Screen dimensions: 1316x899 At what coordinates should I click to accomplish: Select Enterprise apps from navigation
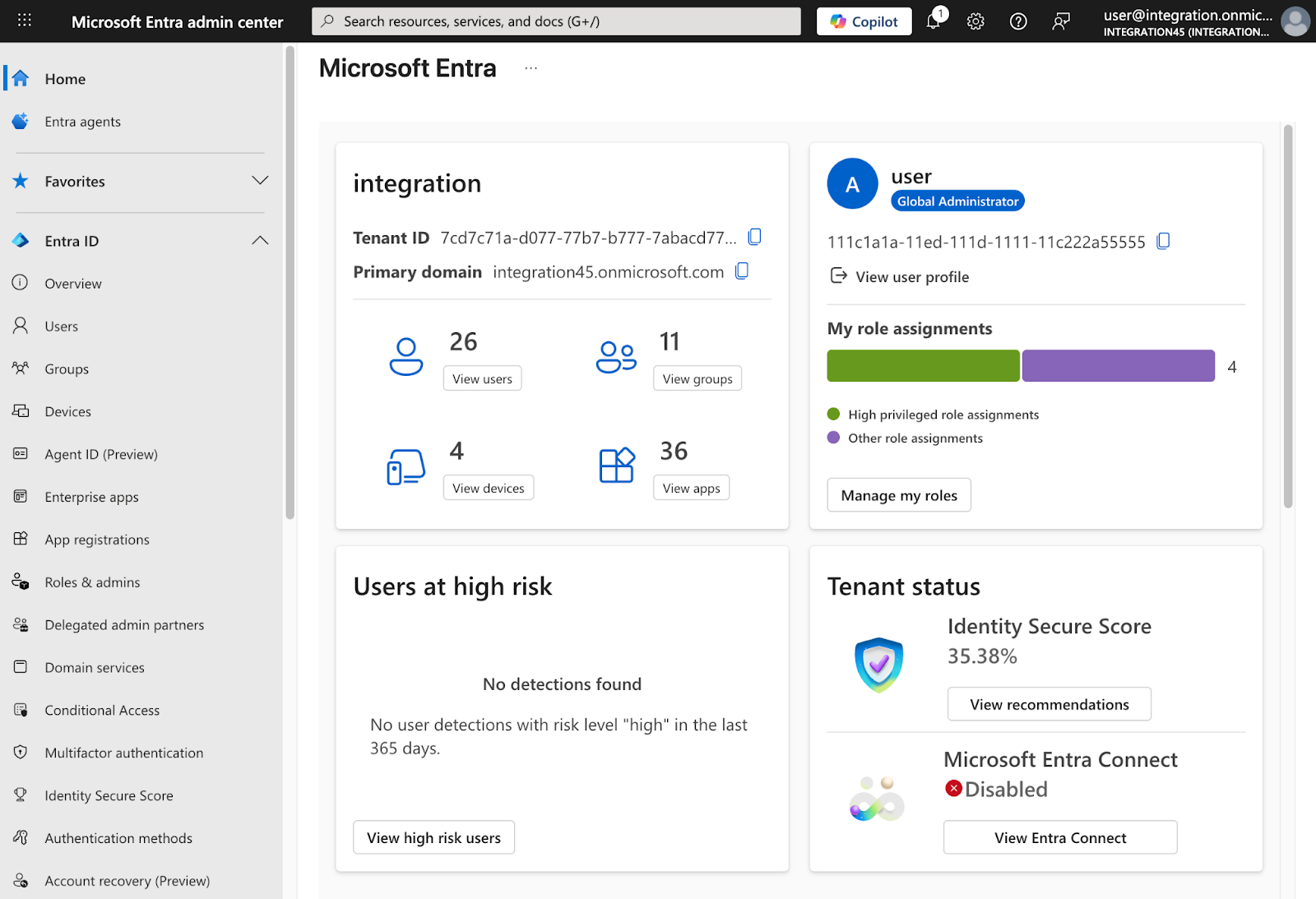tap(91, 497)
